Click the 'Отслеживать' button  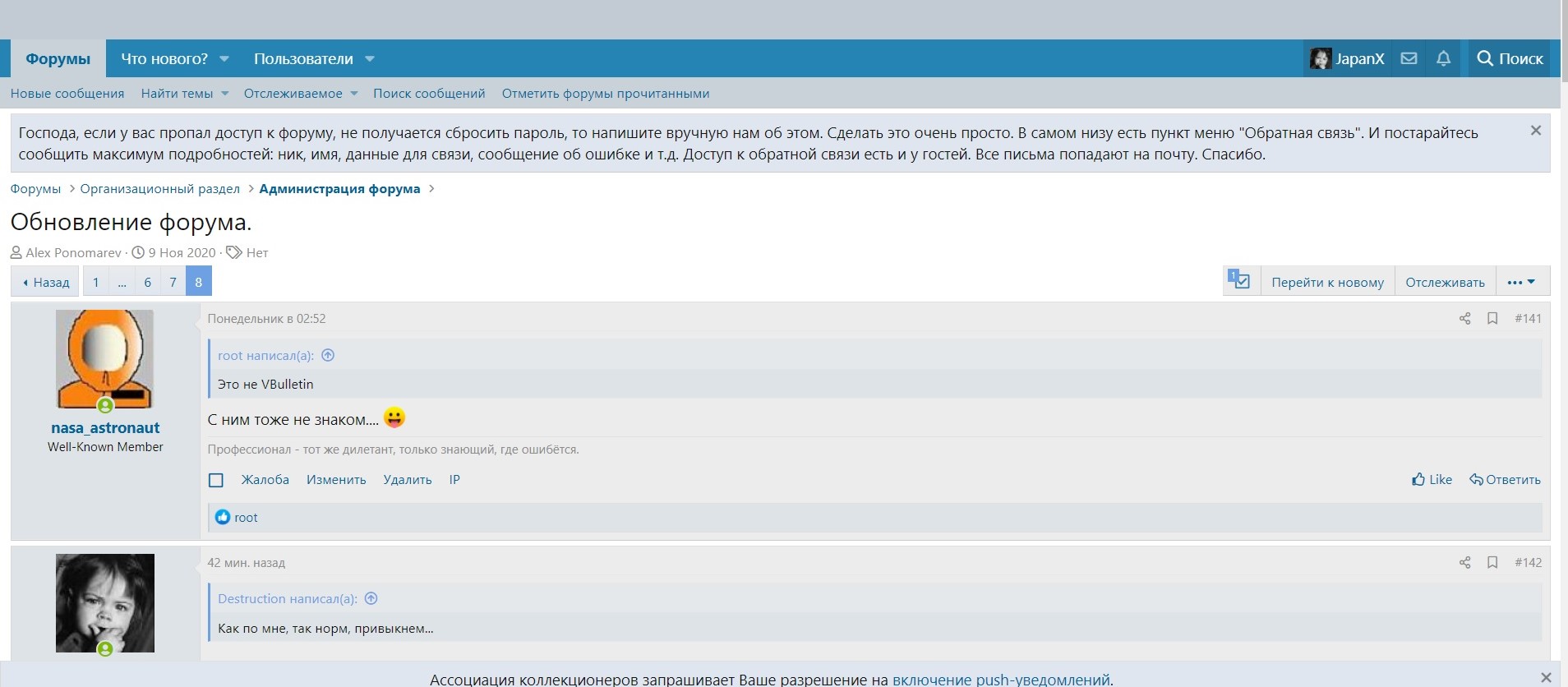tap(1445, 282)
